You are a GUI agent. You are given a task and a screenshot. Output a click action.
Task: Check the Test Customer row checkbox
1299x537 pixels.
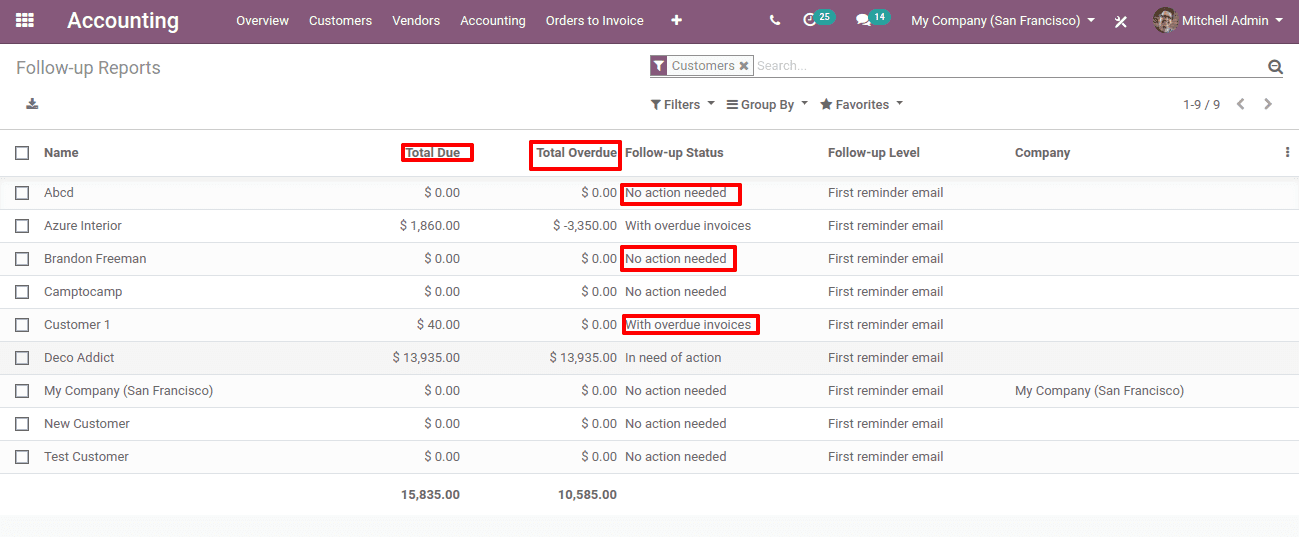[22, 457]
